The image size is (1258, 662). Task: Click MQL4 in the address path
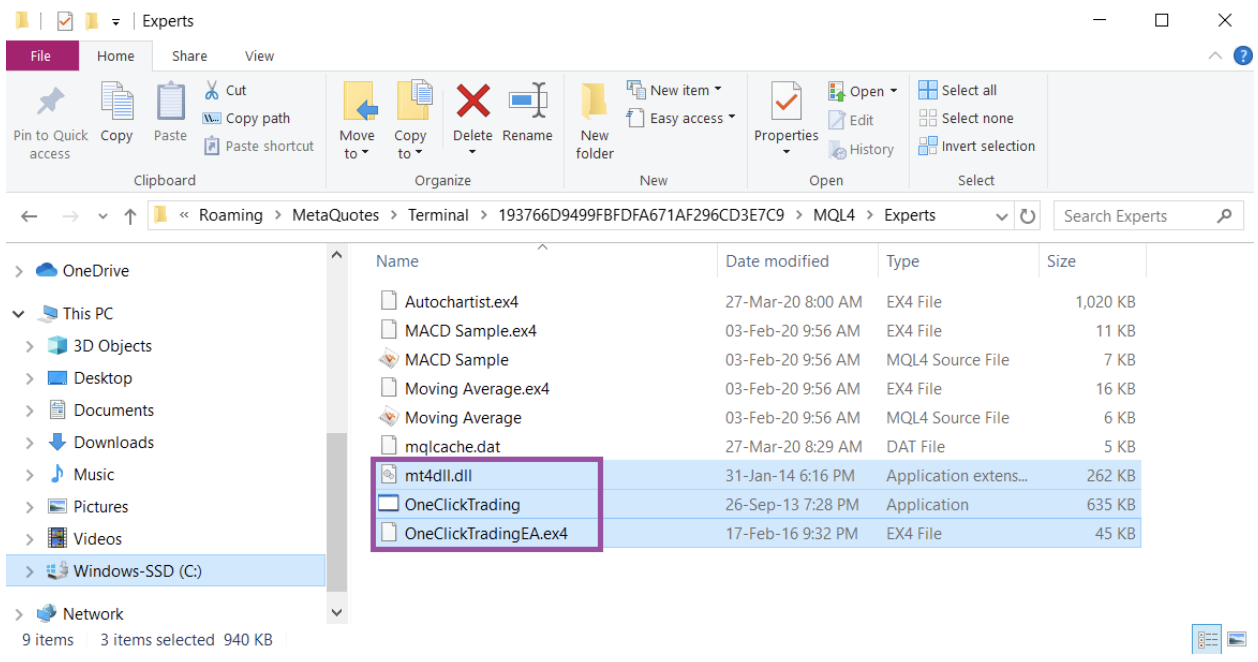[x=833, y=215]
